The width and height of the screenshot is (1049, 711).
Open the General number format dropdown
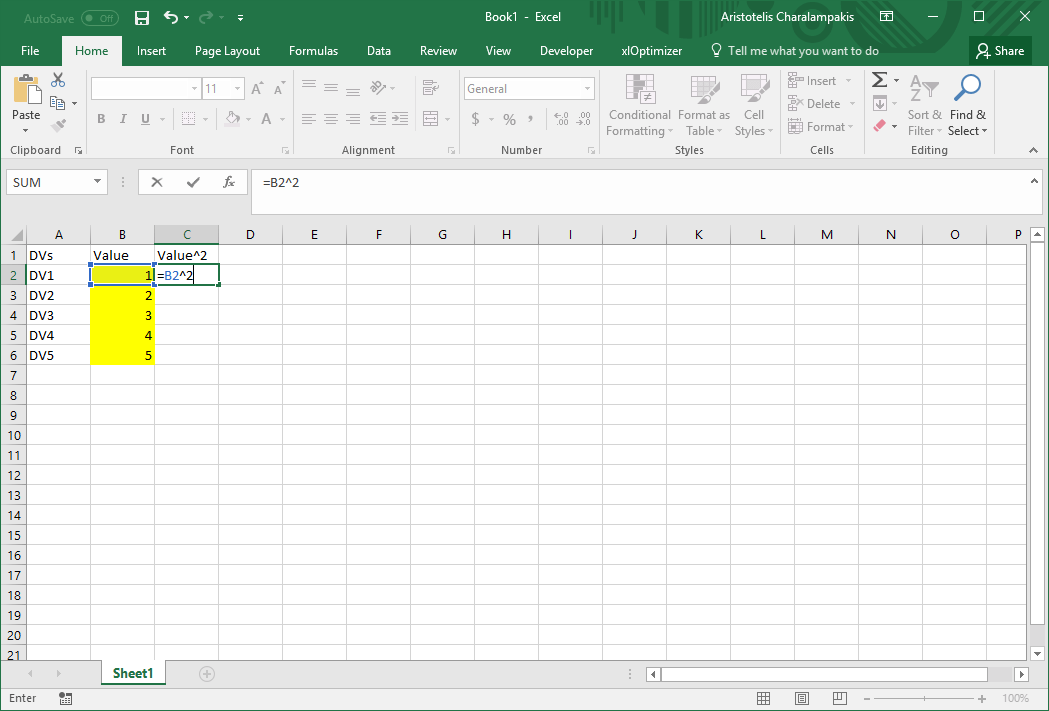[x=588, y=89]
